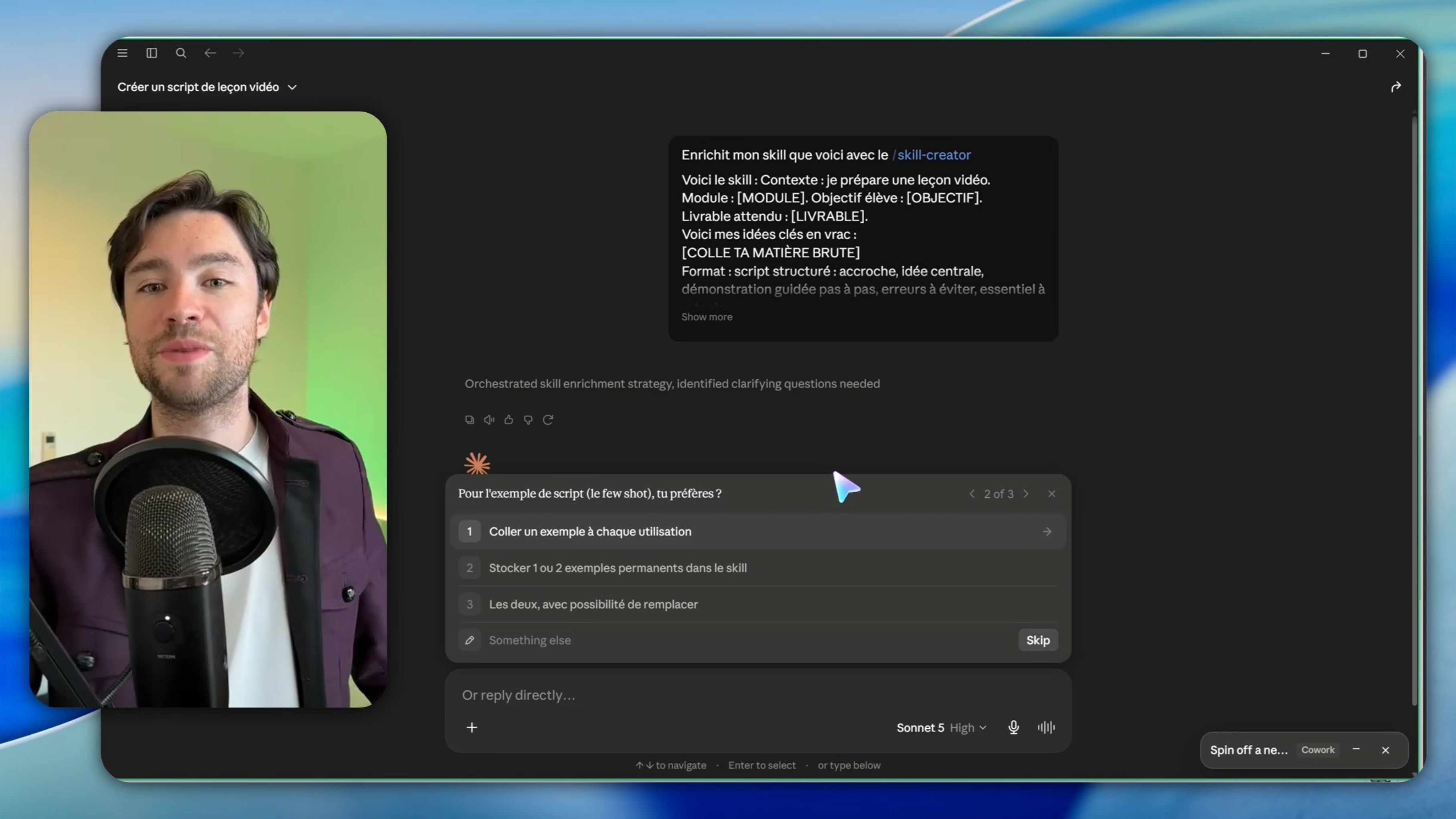Click the share arrow icon

(x=1396, y=87)
